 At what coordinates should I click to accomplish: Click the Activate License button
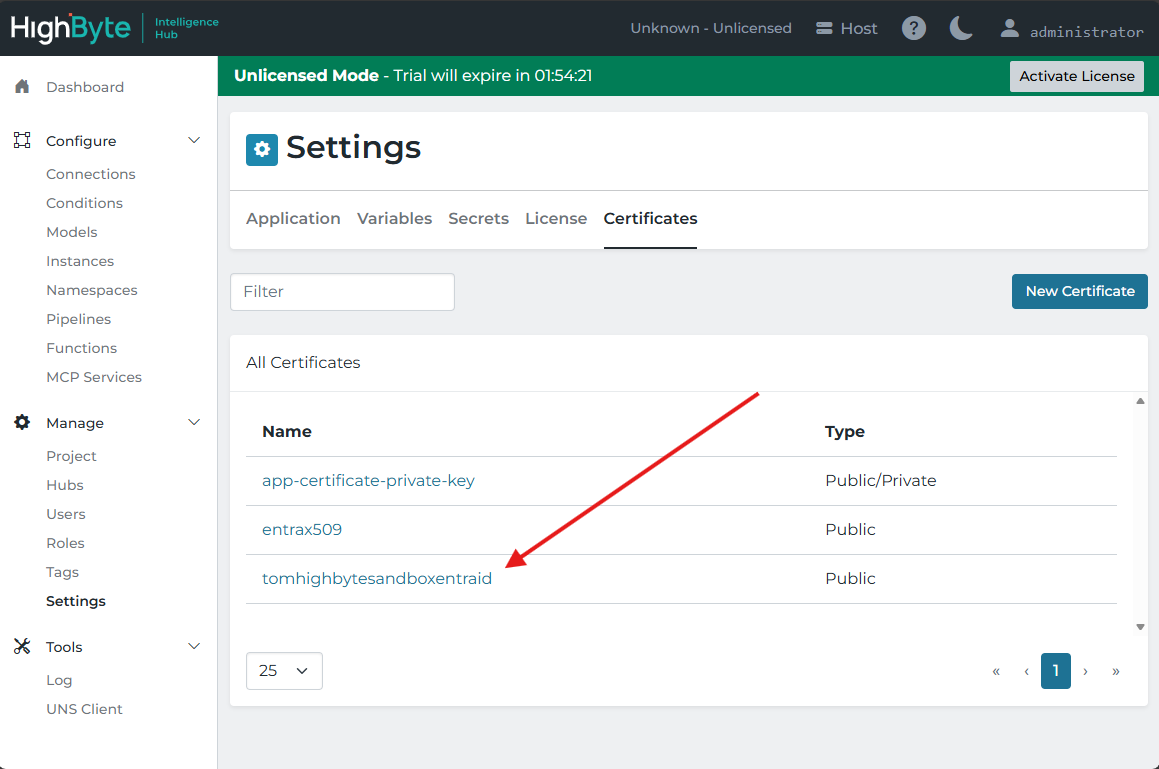pyautogui.click(x=1076, y=76)
